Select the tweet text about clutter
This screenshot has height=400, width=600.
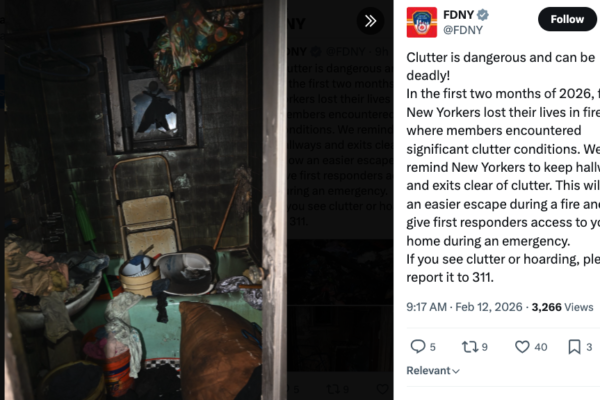click(x=503, y=167)
